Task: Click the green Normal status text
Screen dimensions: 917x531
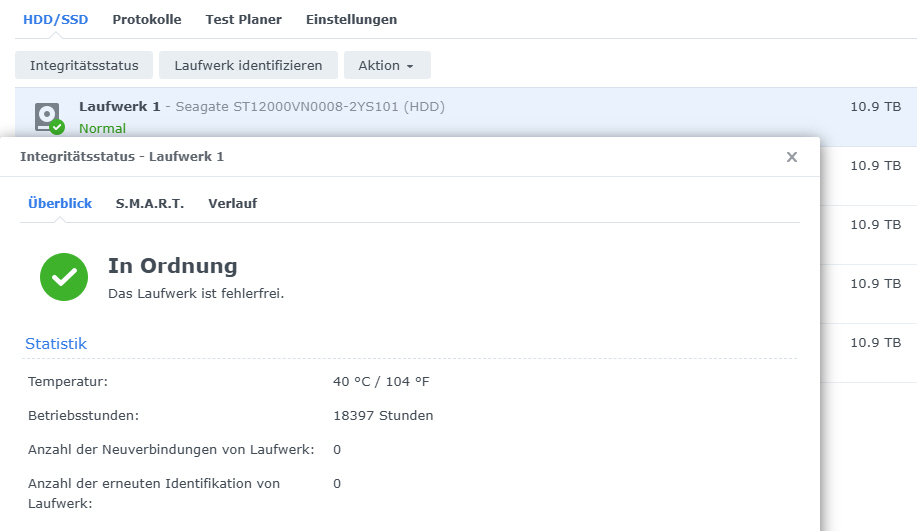Action: [x=102, y=129]
